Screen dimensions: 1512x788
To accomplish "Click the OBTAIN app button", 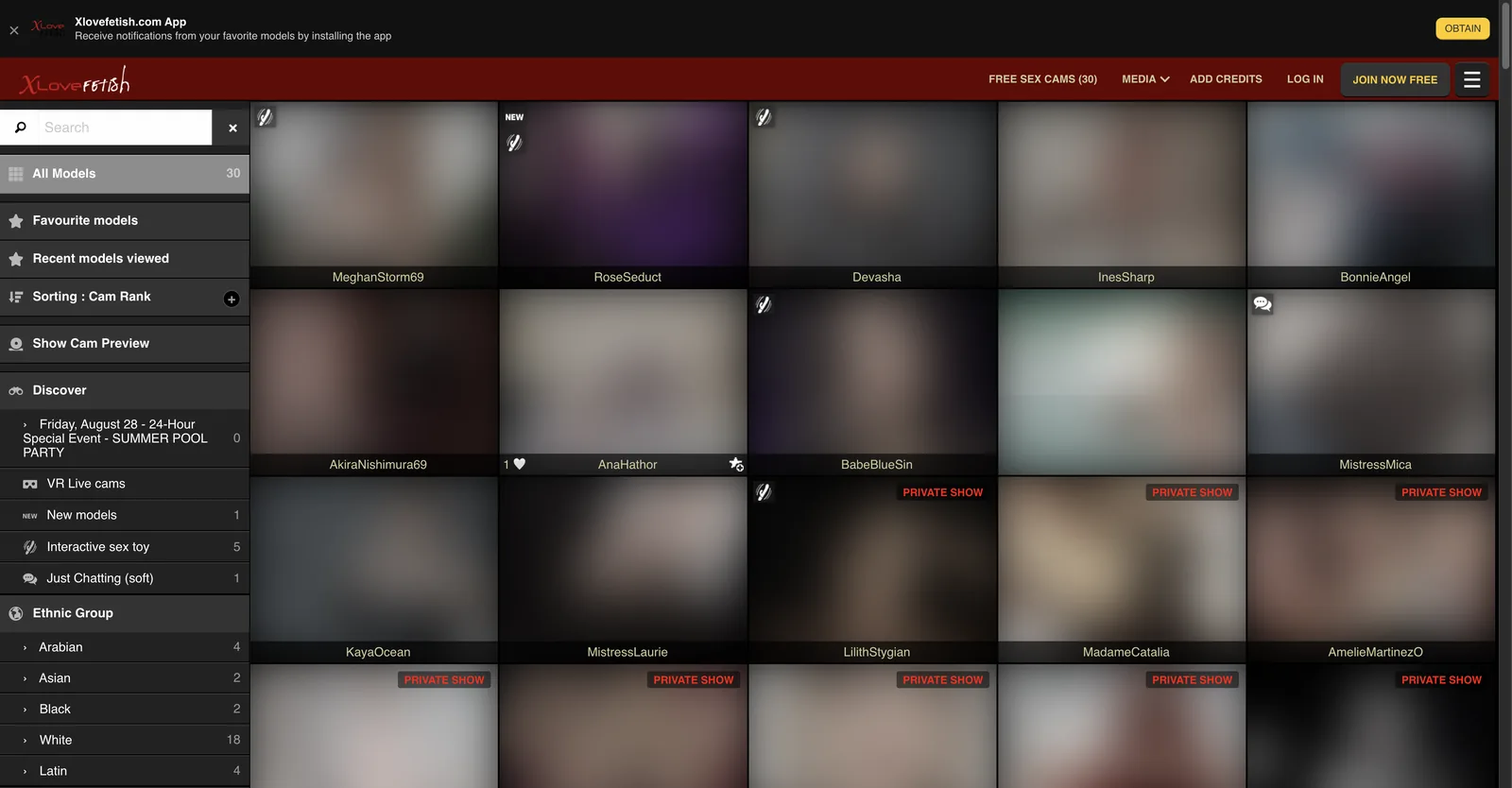I will 1462,28.
